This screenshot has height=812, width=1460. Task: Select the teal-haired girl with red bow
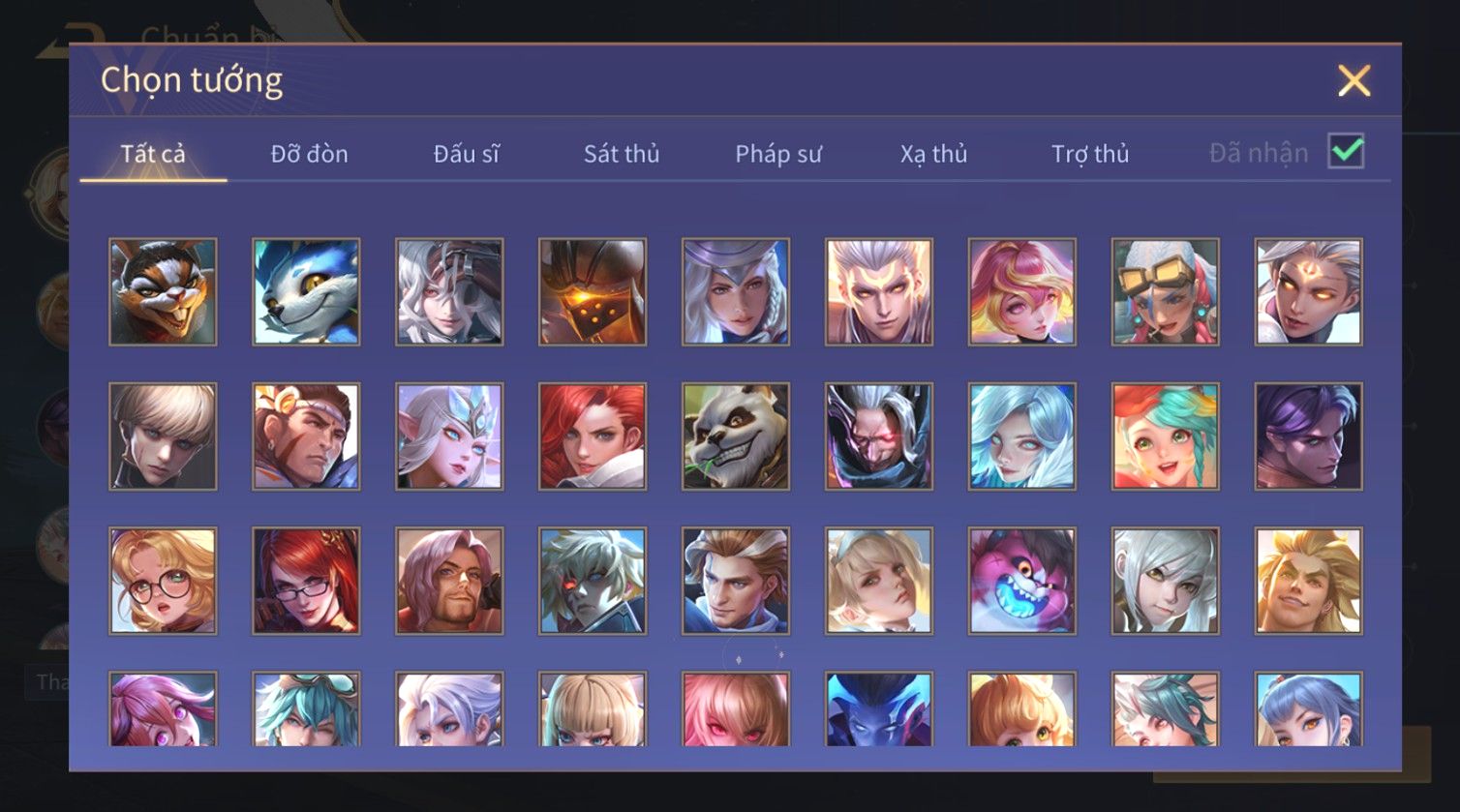coord(1166,436)
